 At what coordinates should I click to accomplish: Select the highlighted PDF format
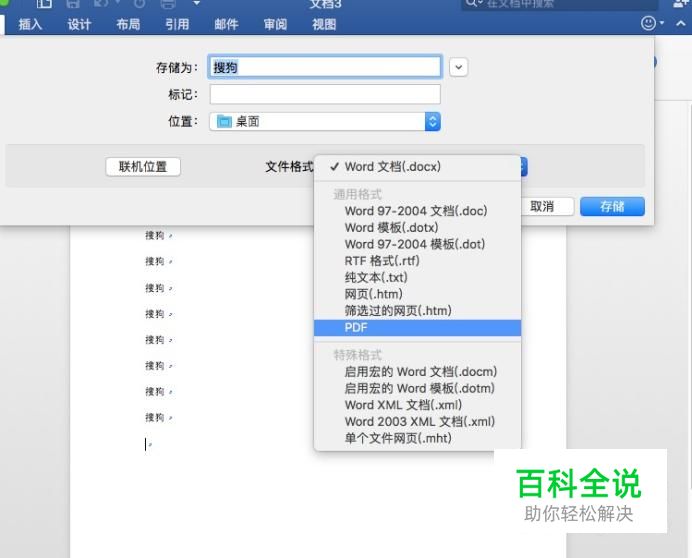pyautogui.click(x=417, y=328)
